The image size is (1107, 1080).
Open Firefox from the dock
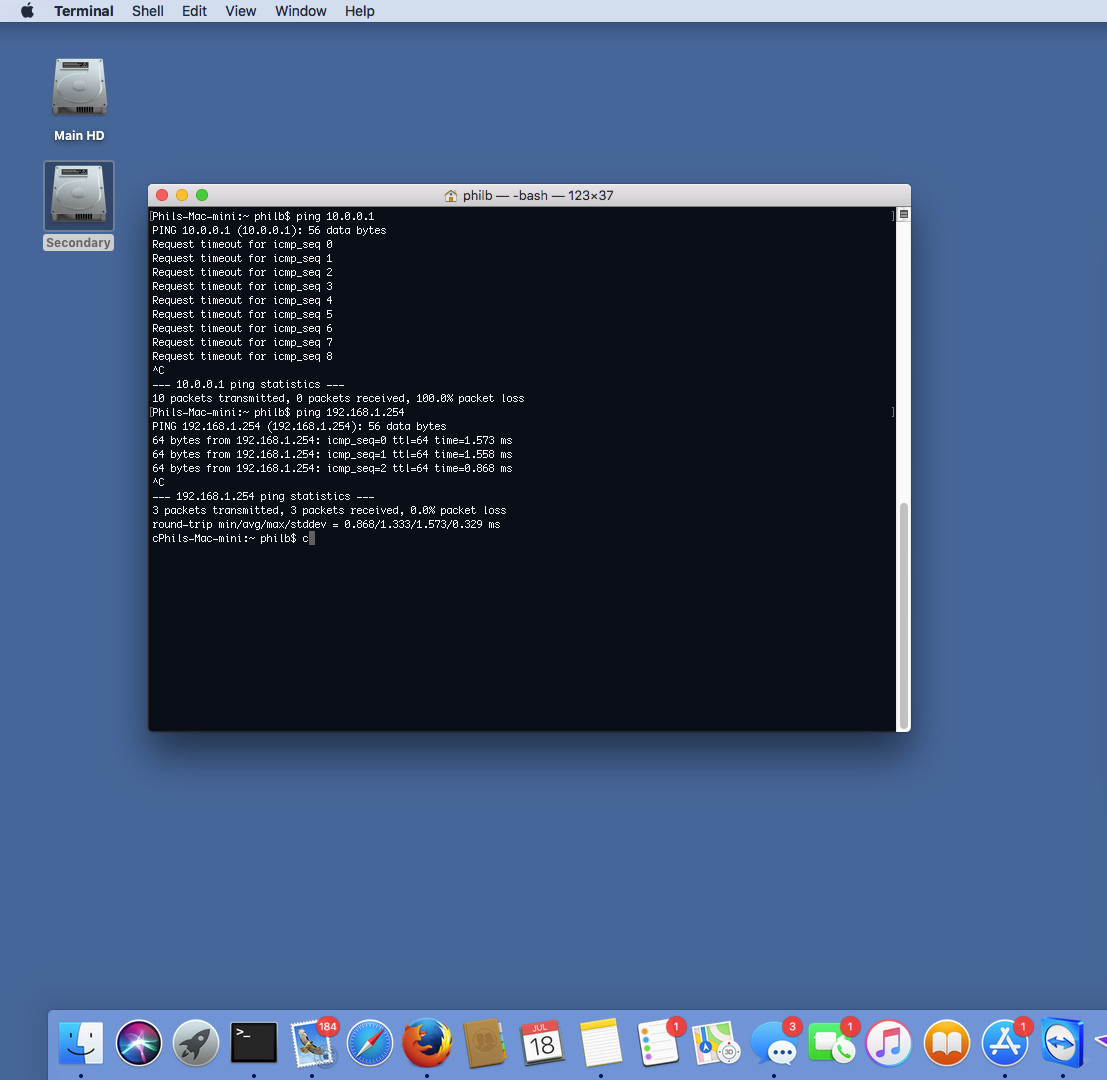tap(427, 1044)
